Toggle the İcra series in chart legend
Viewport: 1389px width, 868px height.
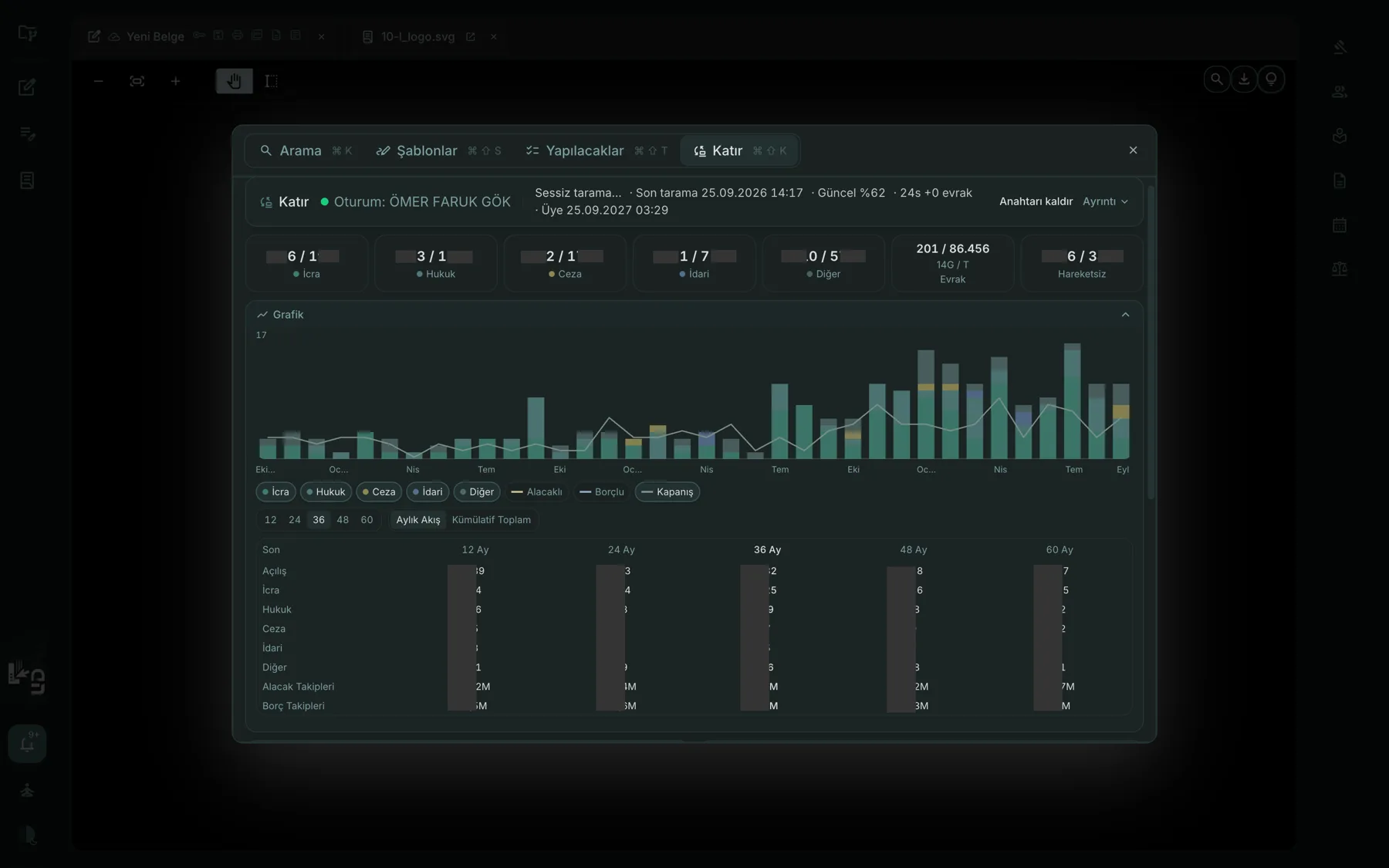(275, 491)
